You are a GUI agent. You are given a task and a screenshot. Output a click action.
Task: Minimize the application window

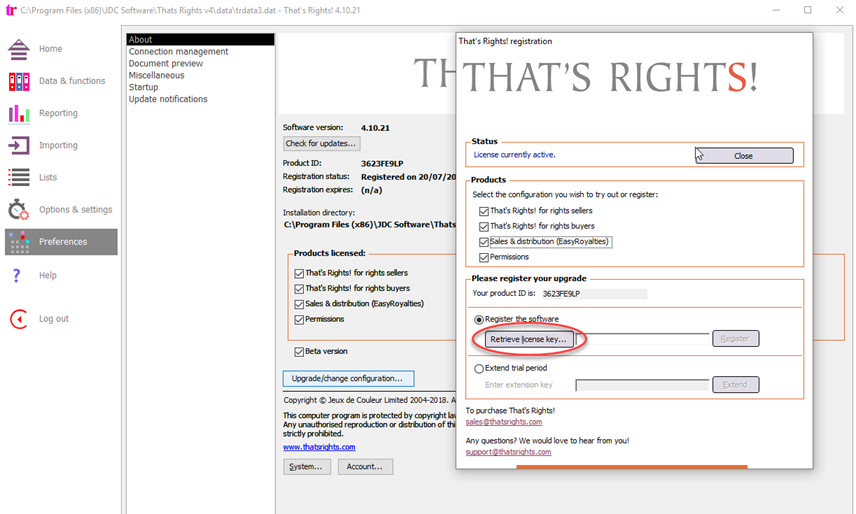coord(776,10)
